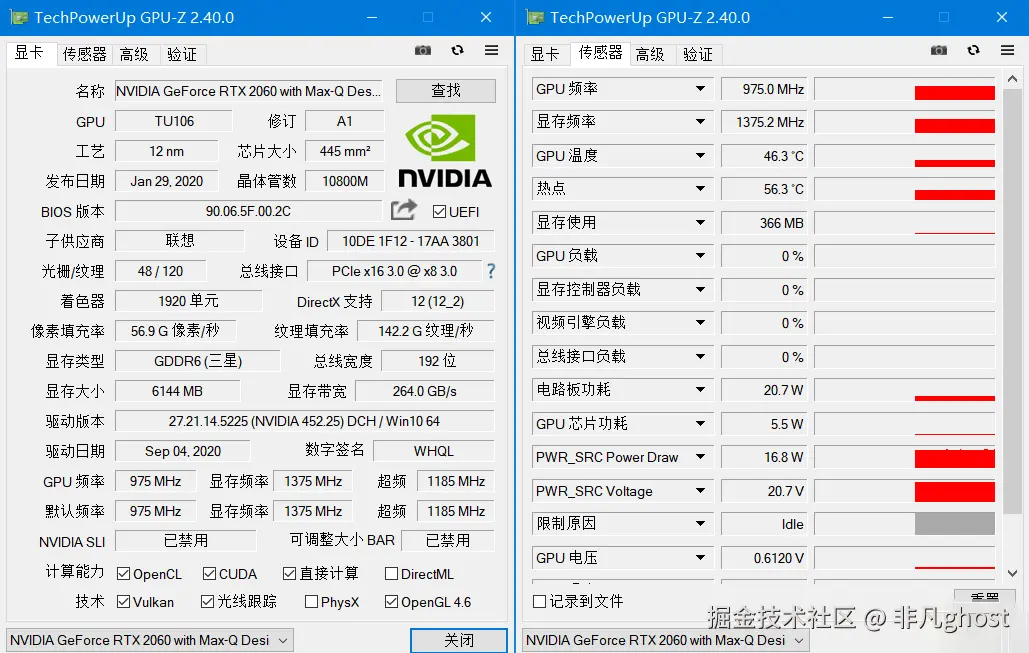Open the GPU 芯片功耗 sensor dropdown

tap(700, 423)
